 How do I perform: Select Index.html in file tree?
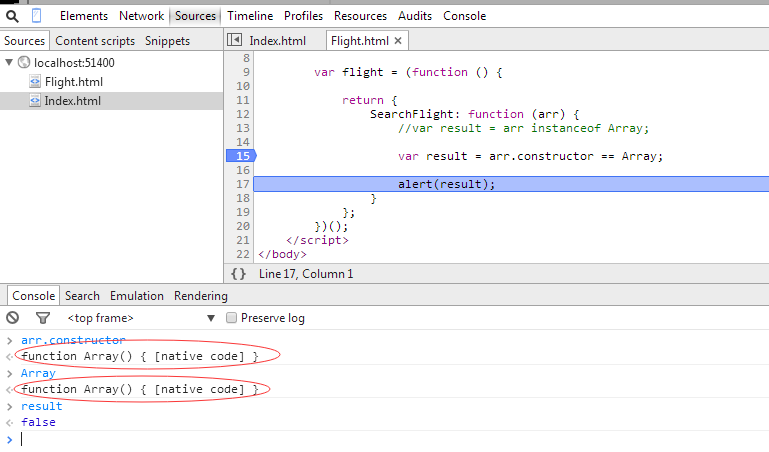[73, 101]
